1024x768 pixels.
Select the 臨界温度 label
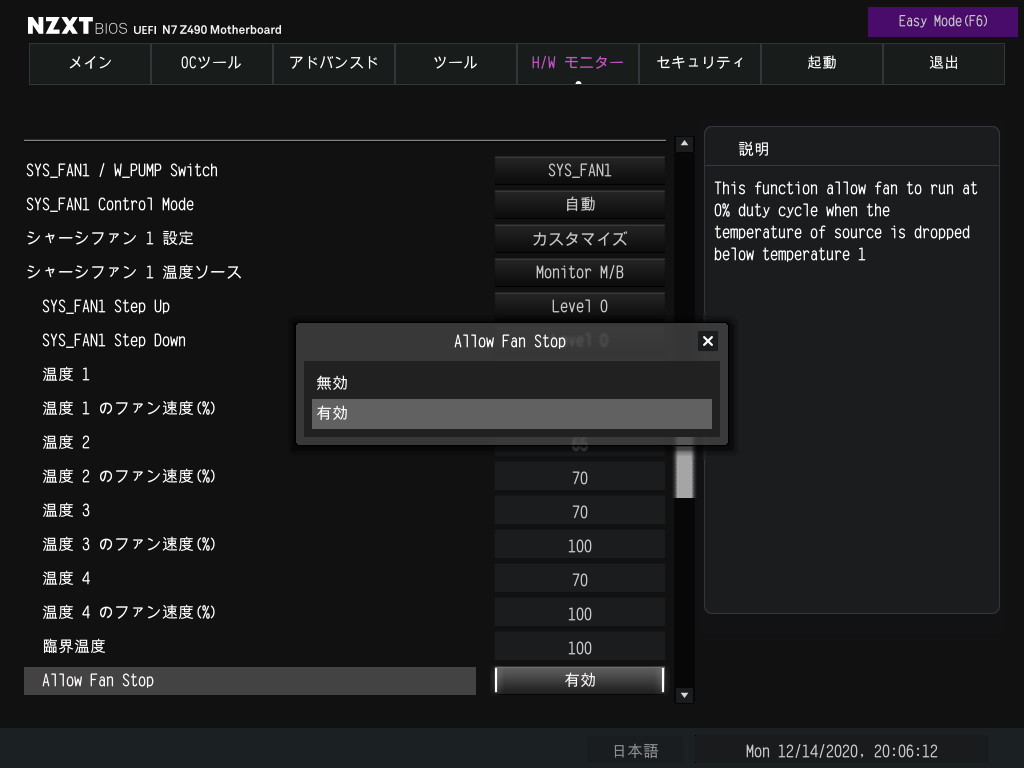tap(74, 647)
